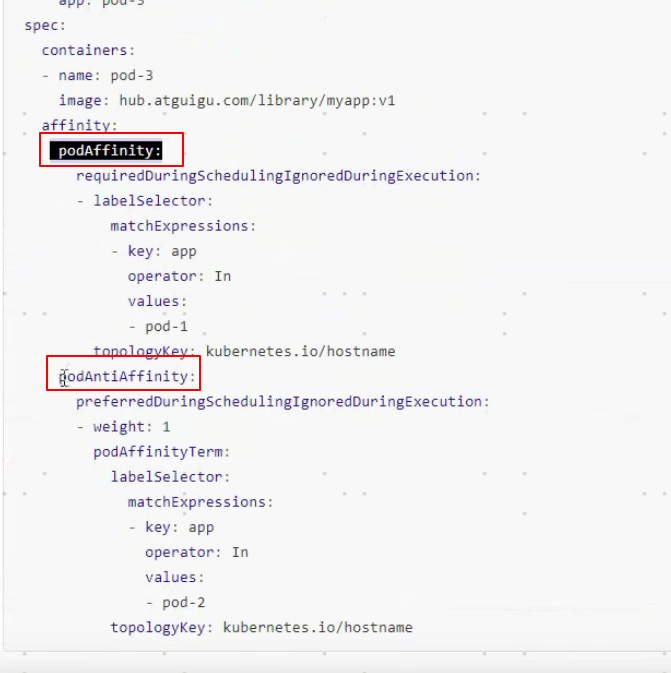The width and height of the screenshot is (671, 673).
Task: Click the value pod-2
Action: (x=184, y=603)
